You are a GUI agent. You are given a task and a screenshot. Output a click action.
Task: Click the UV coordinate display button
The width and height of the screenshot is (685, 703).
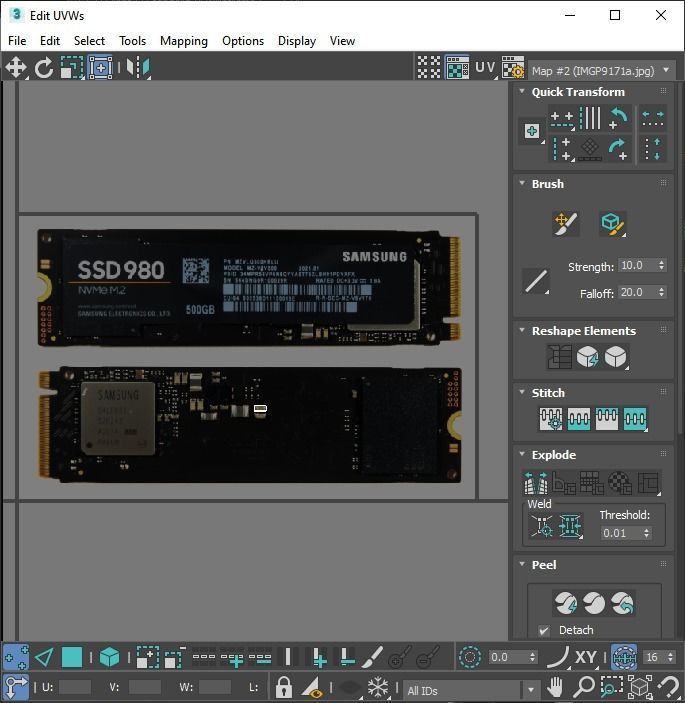pyautogui.click(x=486, y=68)
